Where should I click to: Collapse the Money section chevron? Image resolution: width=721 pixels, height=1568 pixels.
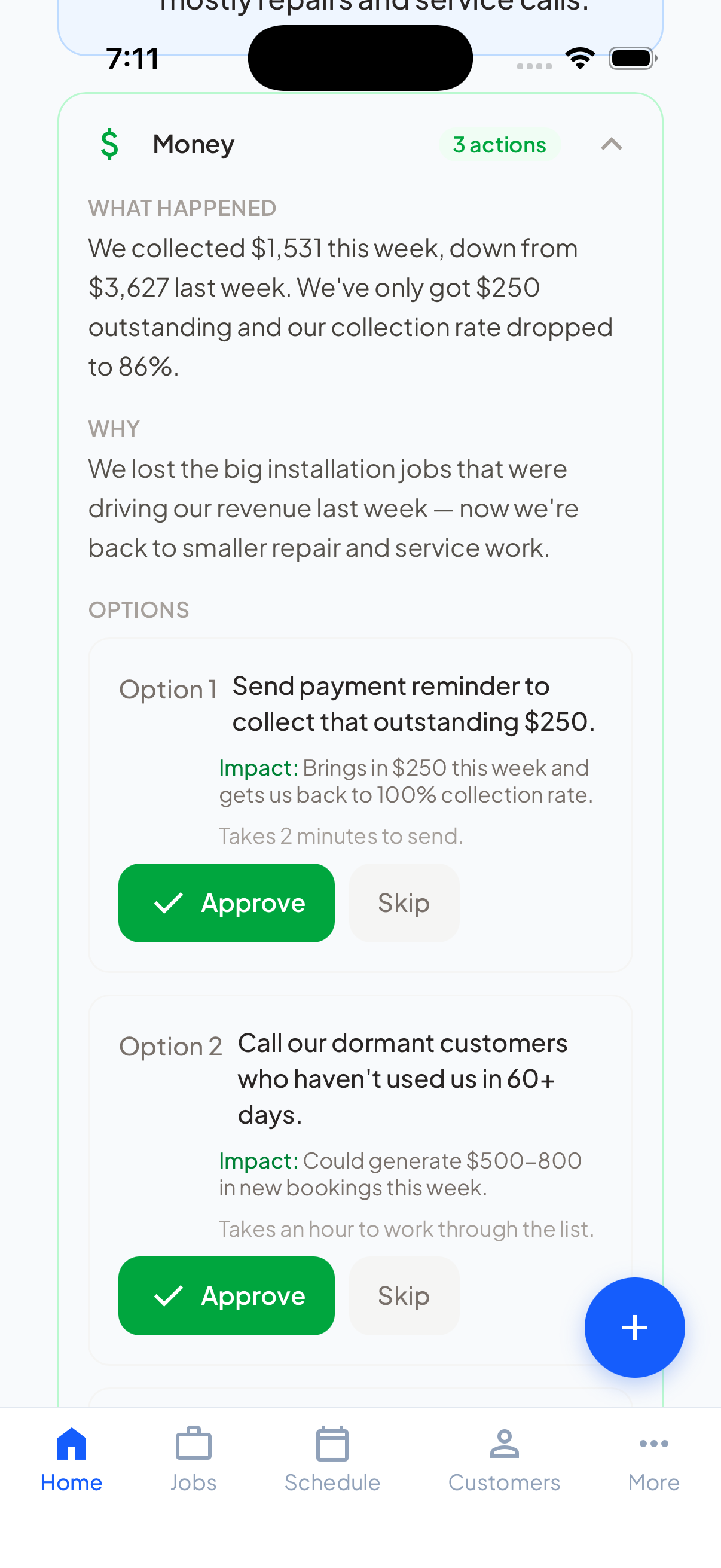pos(611,144)
